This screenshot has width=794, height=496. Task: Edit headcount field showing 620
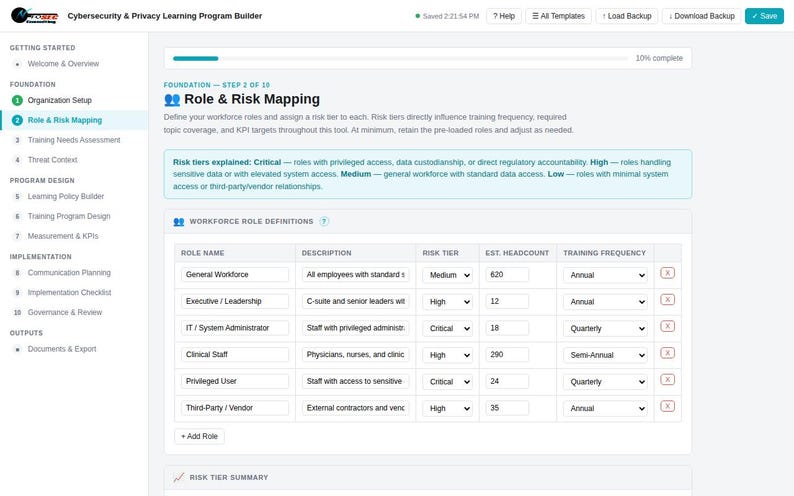point(507,274)
